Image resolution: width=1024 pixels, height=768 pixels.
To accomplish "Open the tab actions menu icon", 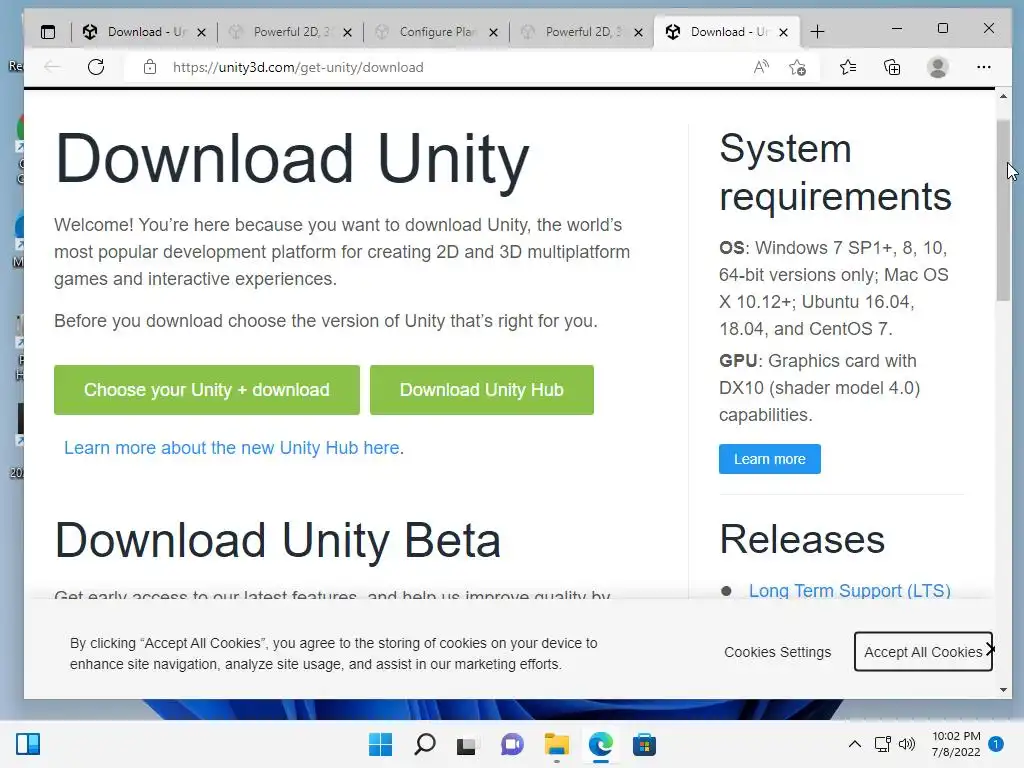I will (x=48, y=32).
